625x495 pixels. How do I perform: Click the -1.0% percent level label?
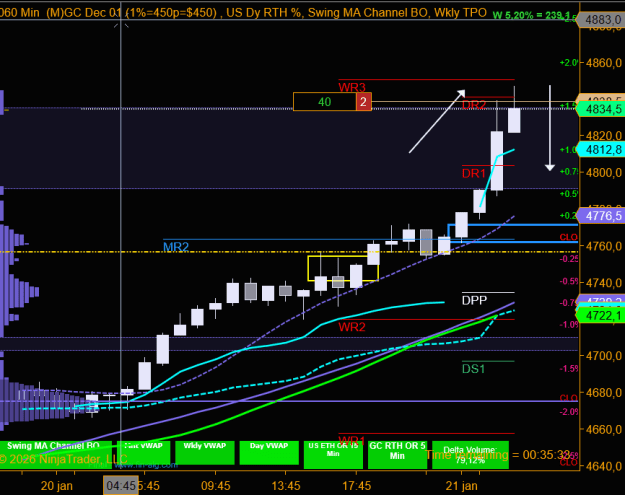[569, 324]
